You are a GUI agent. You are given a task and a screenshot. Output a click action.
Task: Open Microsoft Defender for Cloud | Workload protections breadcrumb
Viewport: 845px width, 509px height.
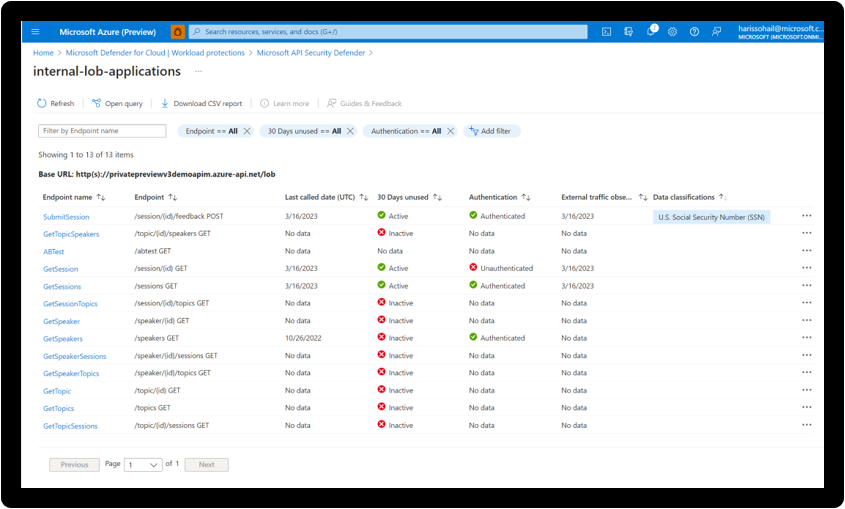click(x=155, y=53)
